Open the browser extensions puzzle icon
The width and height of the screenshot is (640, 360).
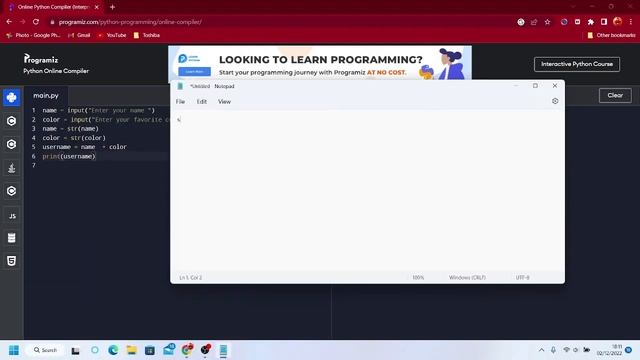pos(591,22)
